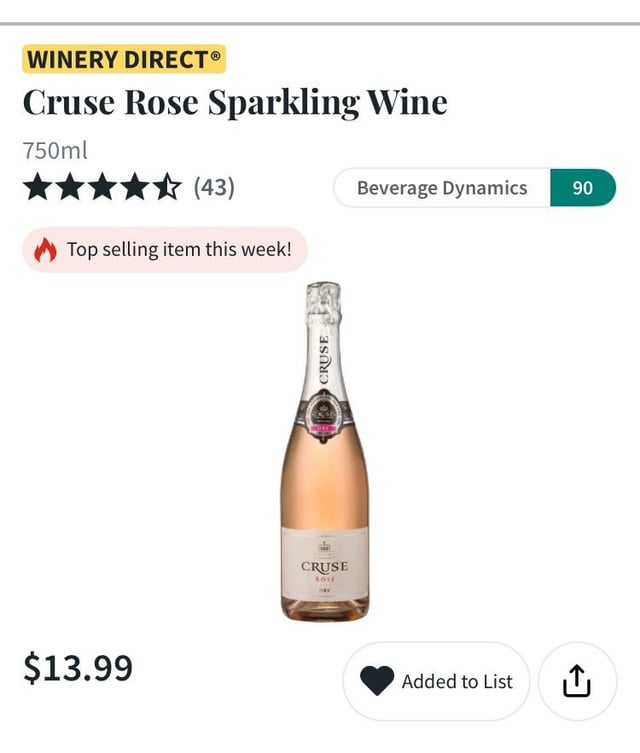Tap the fourth rating star
Viewport: 640px width, 753px height.
136,187
